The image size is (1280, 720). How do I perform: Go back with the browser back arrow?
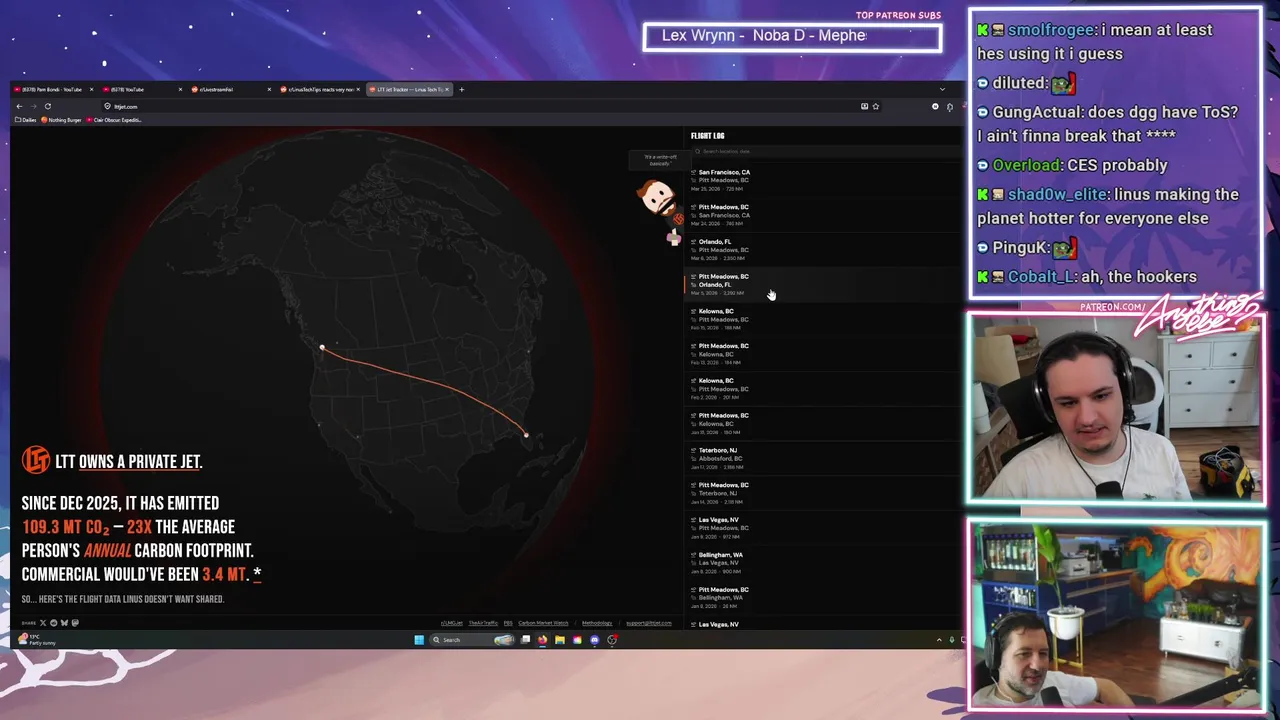19,106
